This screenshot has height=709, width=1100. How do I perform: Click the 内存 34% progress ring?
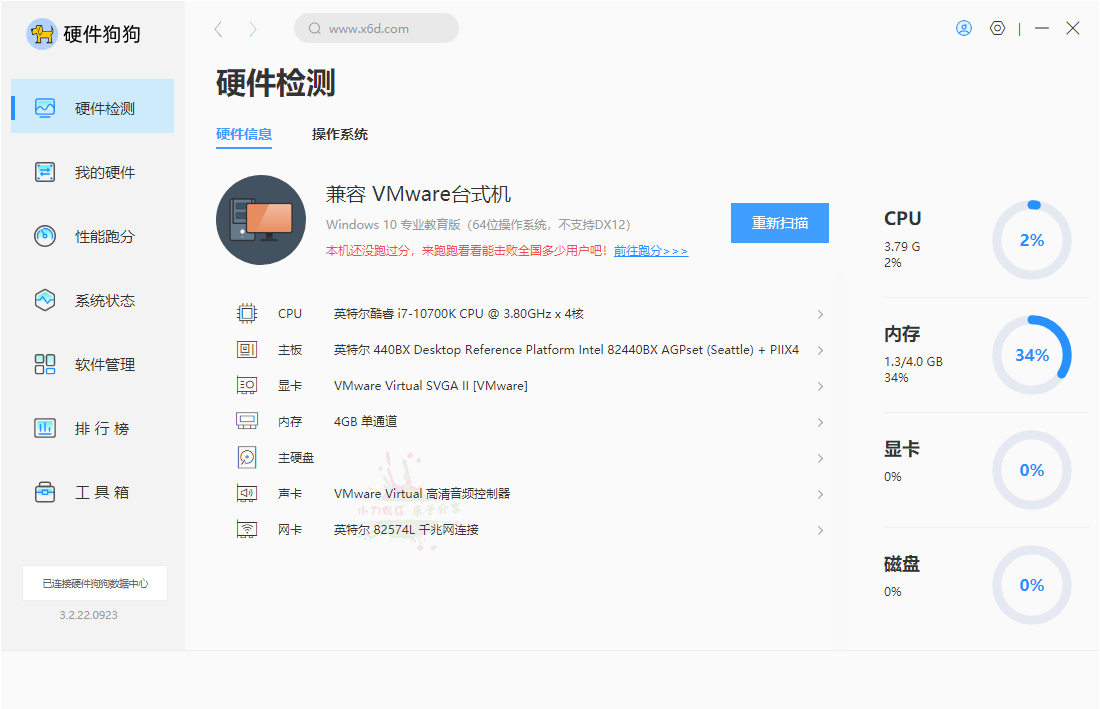(x=1031, y=354)
